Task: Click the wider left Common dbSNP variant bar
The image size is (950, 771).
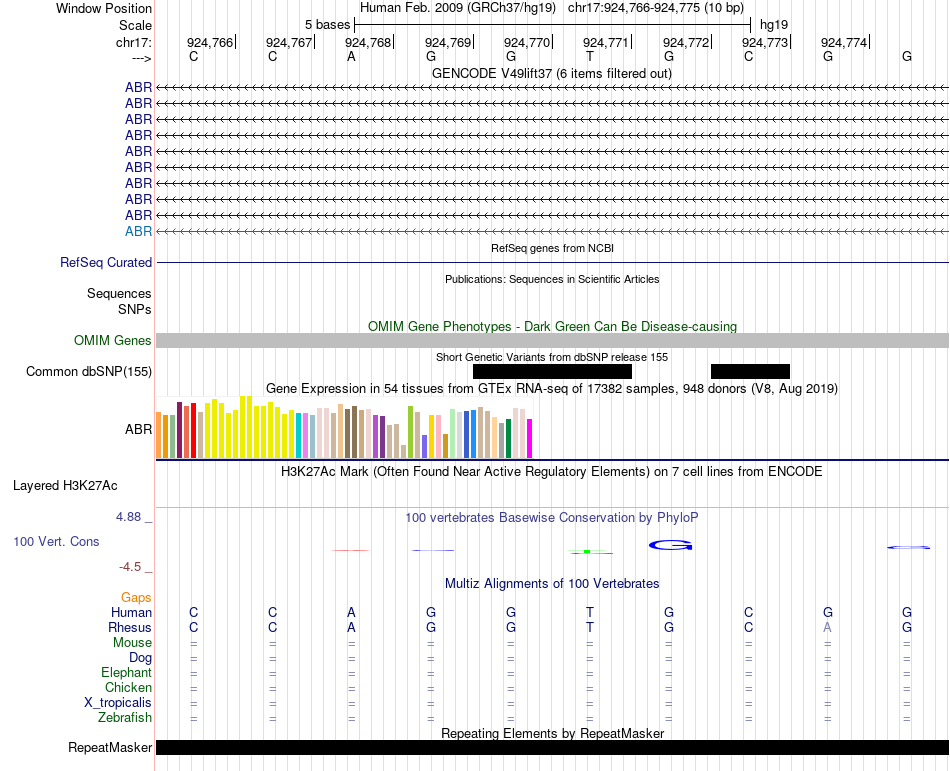Action: [x=552, y=371]
